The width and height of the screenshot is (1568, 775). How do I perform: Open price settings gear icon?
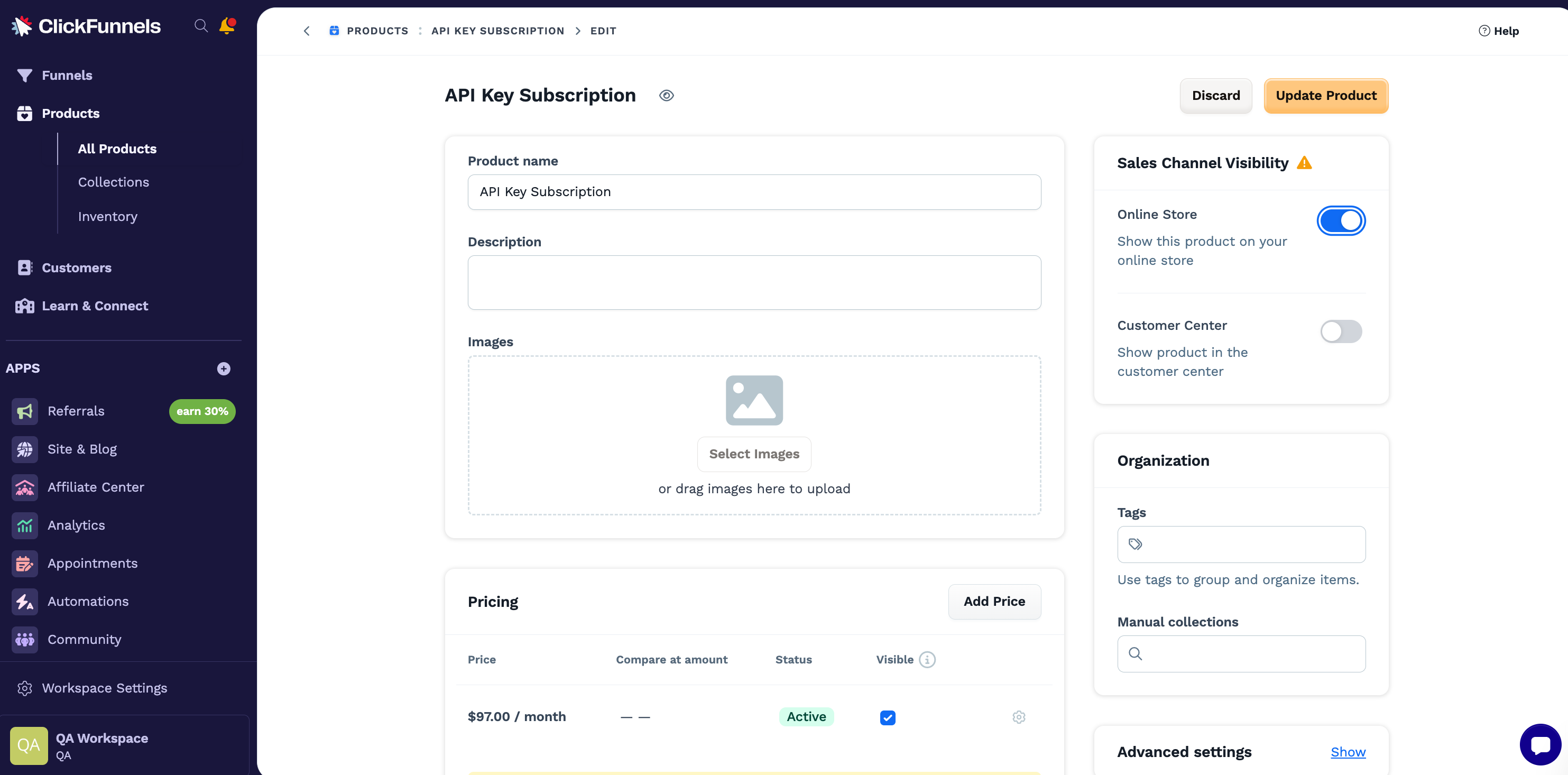[1018, 717]
